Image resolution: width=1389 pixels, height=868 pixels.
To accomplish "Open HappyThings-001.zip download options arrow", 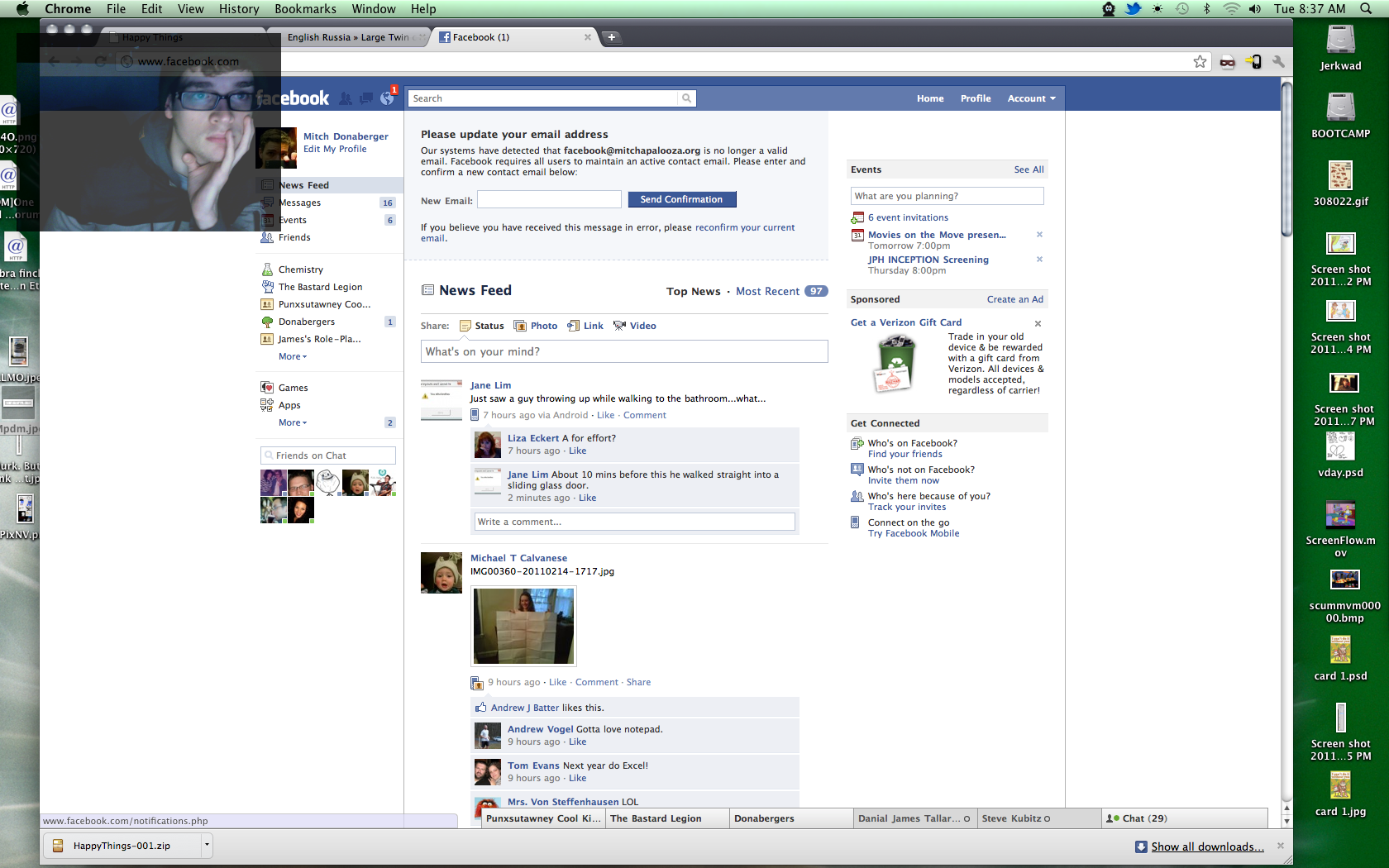I will click(x=207, y=845).
